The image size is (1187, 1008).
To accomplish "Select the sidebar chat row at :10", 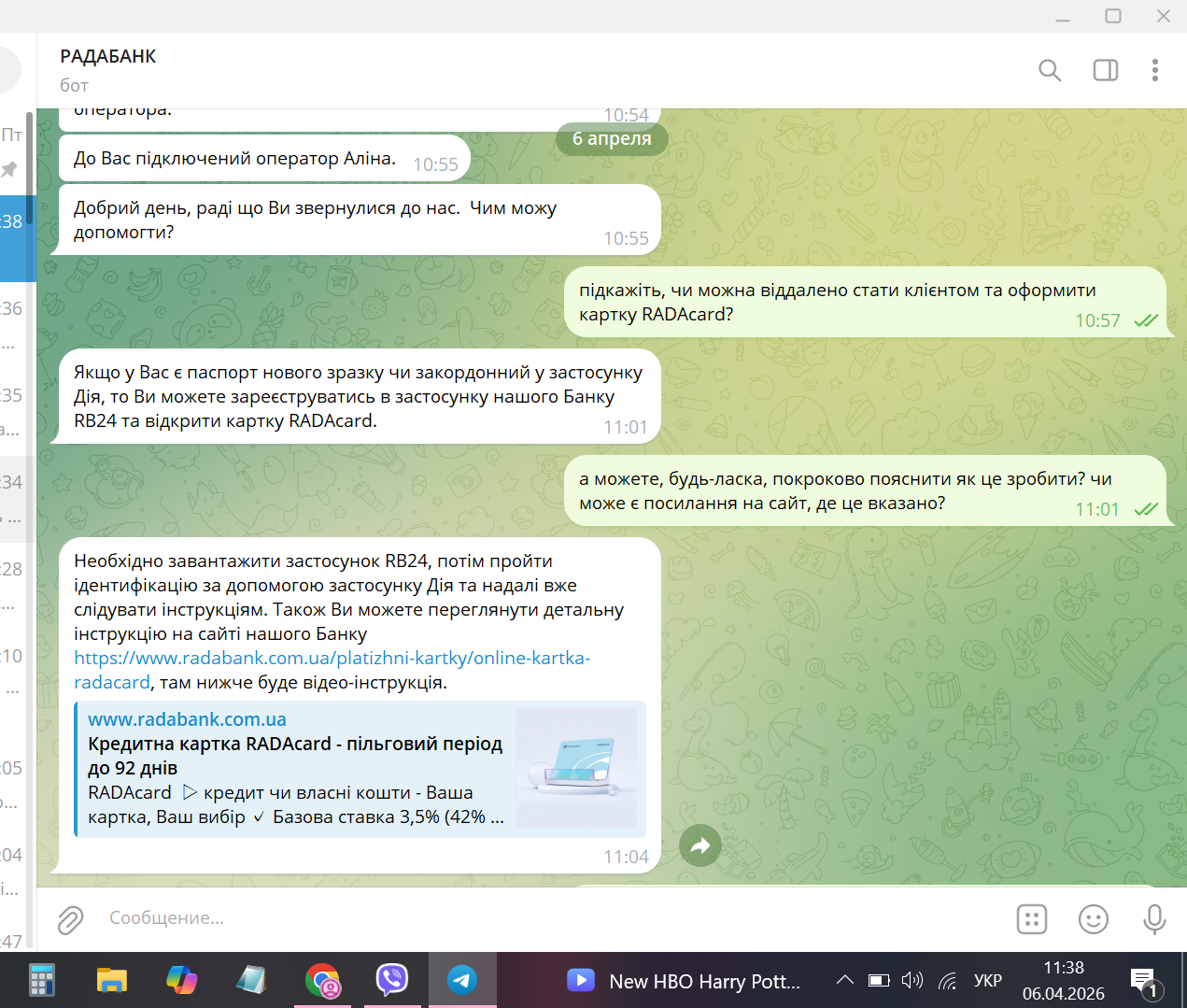I will click(14, 673).
